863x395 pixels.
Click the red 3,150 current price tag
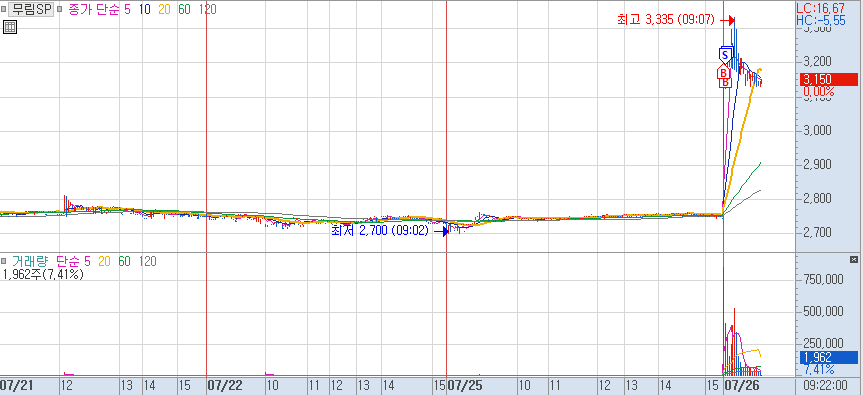pos(828,79)
